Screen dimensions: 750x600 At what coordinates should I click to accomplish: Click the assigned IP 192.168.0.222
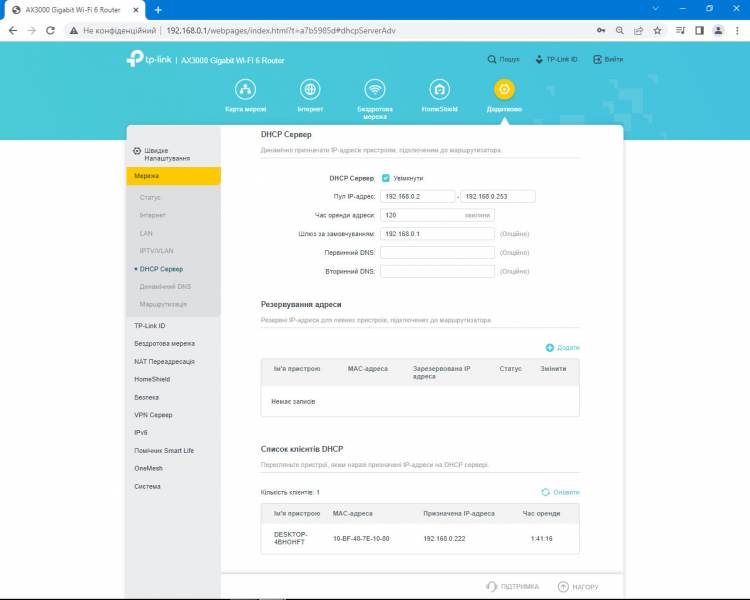point(444,539)
